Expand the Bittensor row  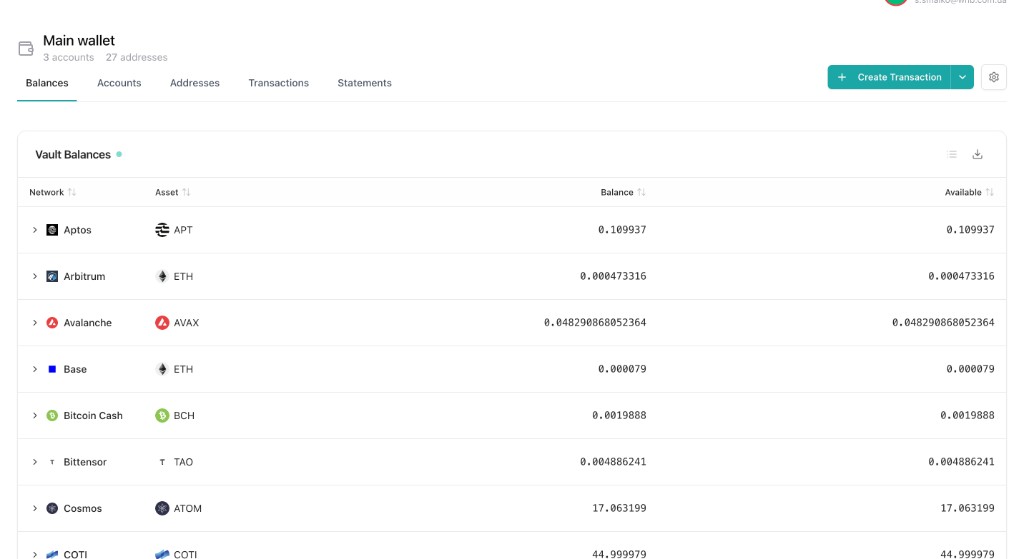pyautogui.click(x=35, y=462)
